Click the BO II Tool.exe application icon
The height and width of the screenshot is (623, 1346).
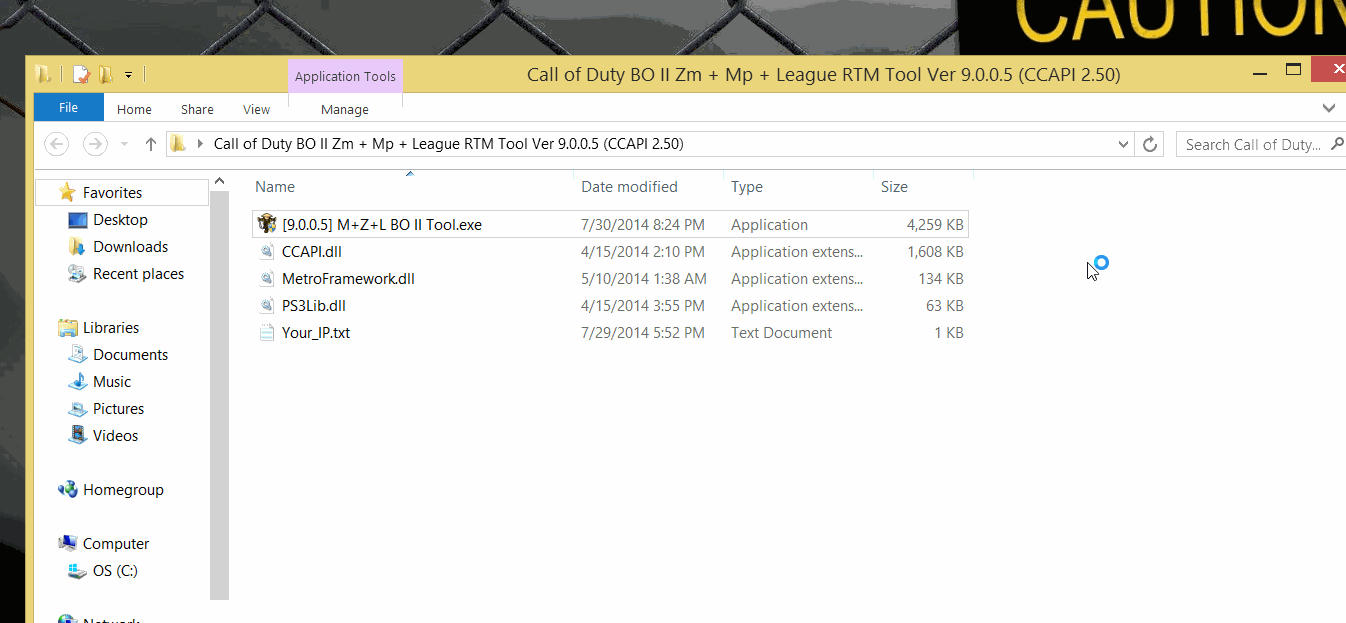coord(266,224)
